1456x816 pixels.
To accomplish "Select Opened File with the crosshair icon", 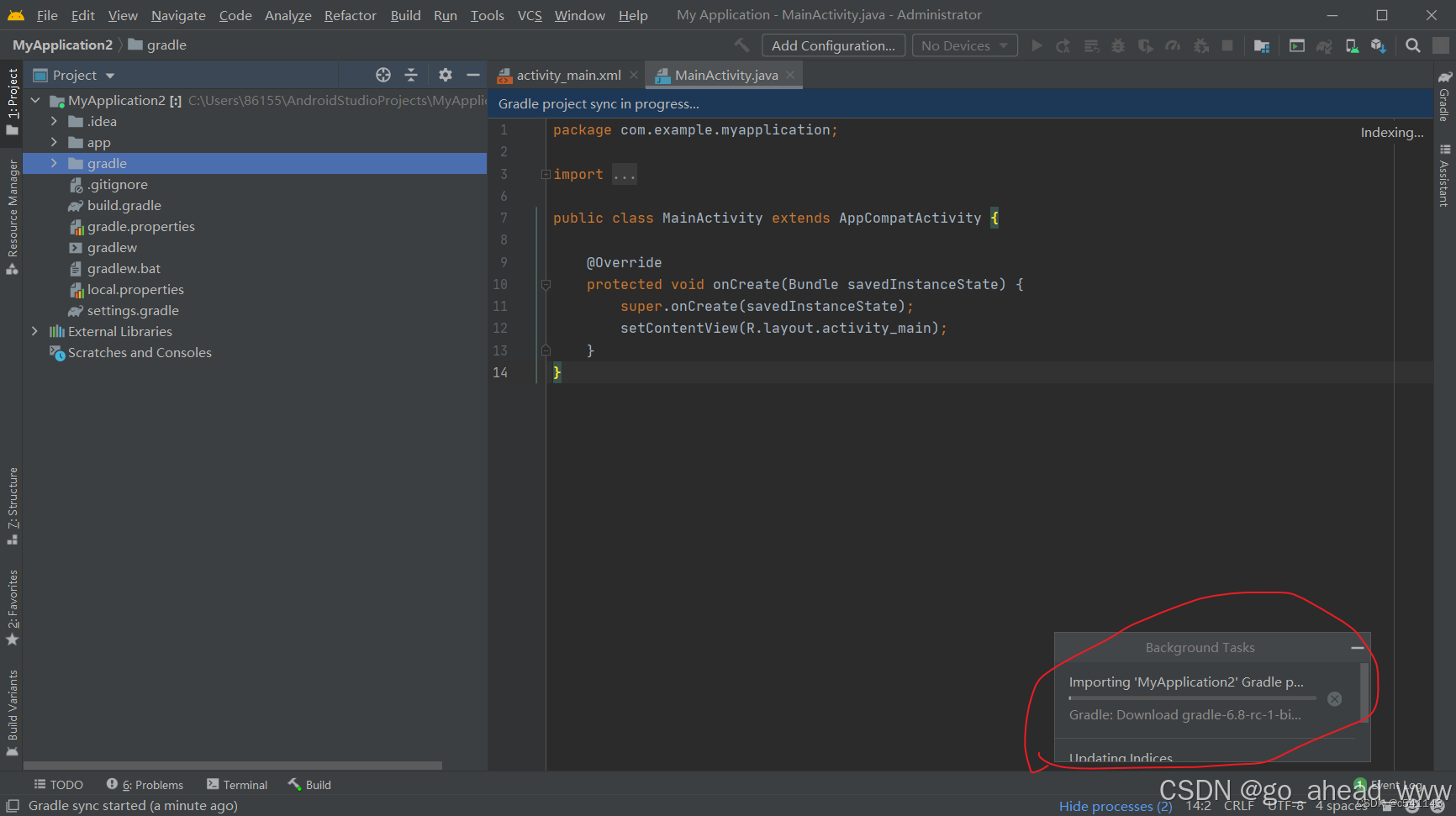I will (x=382, y=75).
